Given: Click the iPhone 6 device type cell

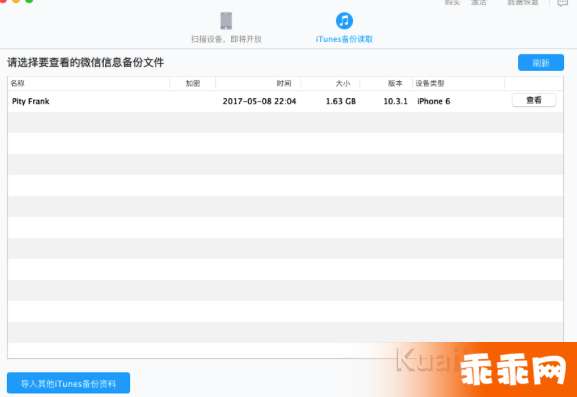Looking at the screenshot, I should tap(433, 101).
